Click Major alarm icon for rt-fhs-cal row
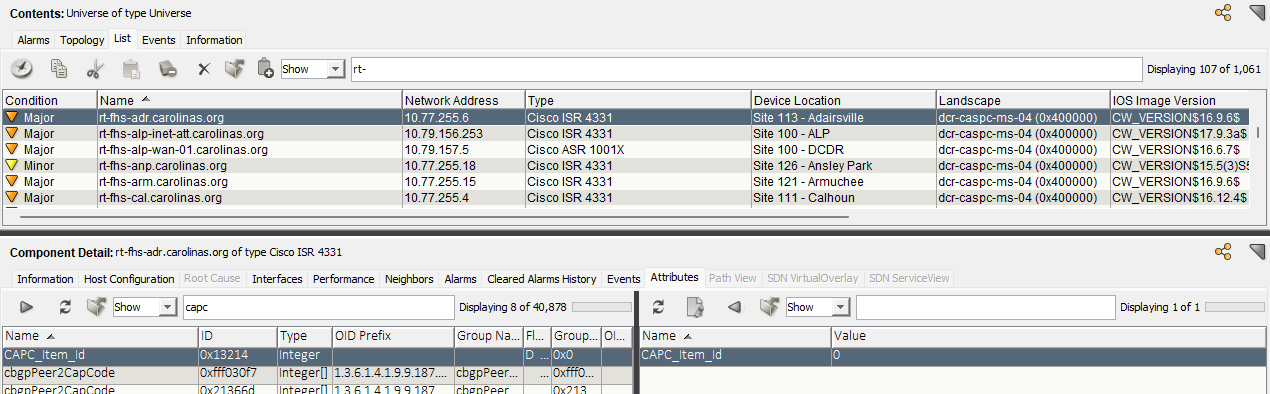Screen dimensions: 1270x394 (x=12, y=197)
